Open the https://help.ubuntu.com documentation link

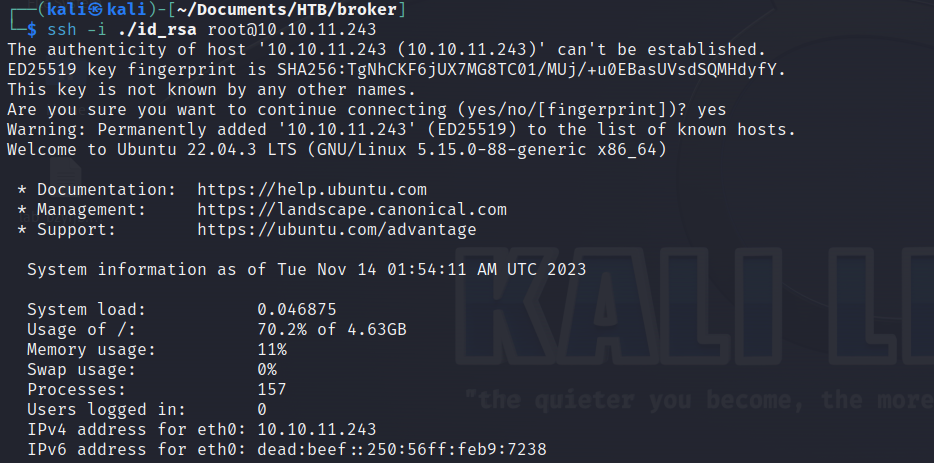[x=312, y=190]
